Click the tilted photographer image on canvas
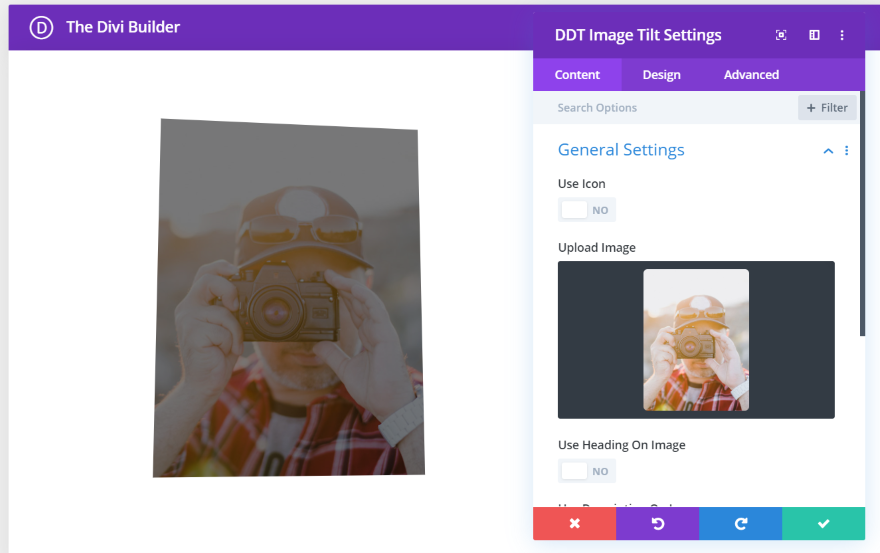 click(288, 298)
